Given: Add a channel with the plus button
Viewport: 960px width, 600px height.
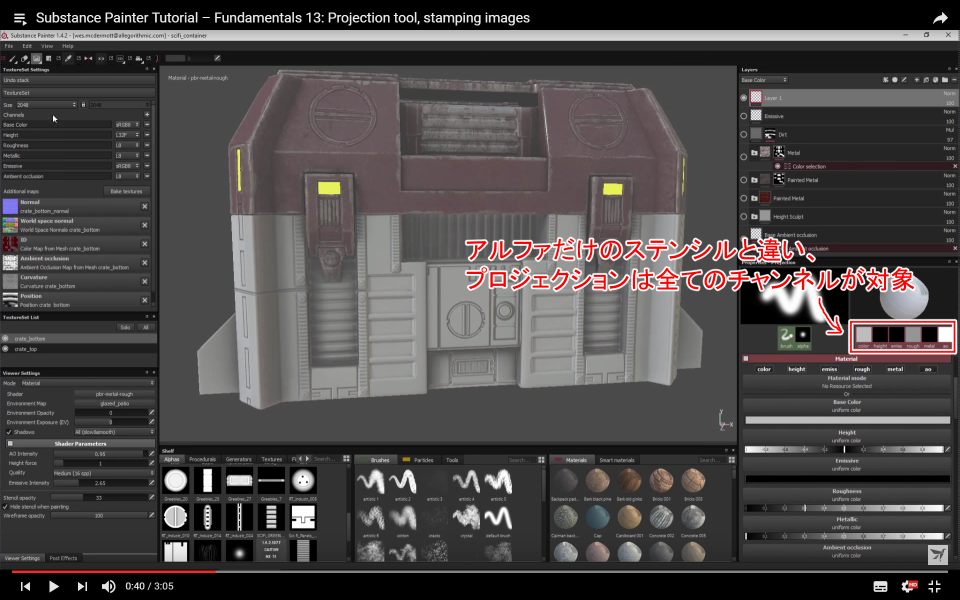Looking at the screenshot, I should [147, 114].
